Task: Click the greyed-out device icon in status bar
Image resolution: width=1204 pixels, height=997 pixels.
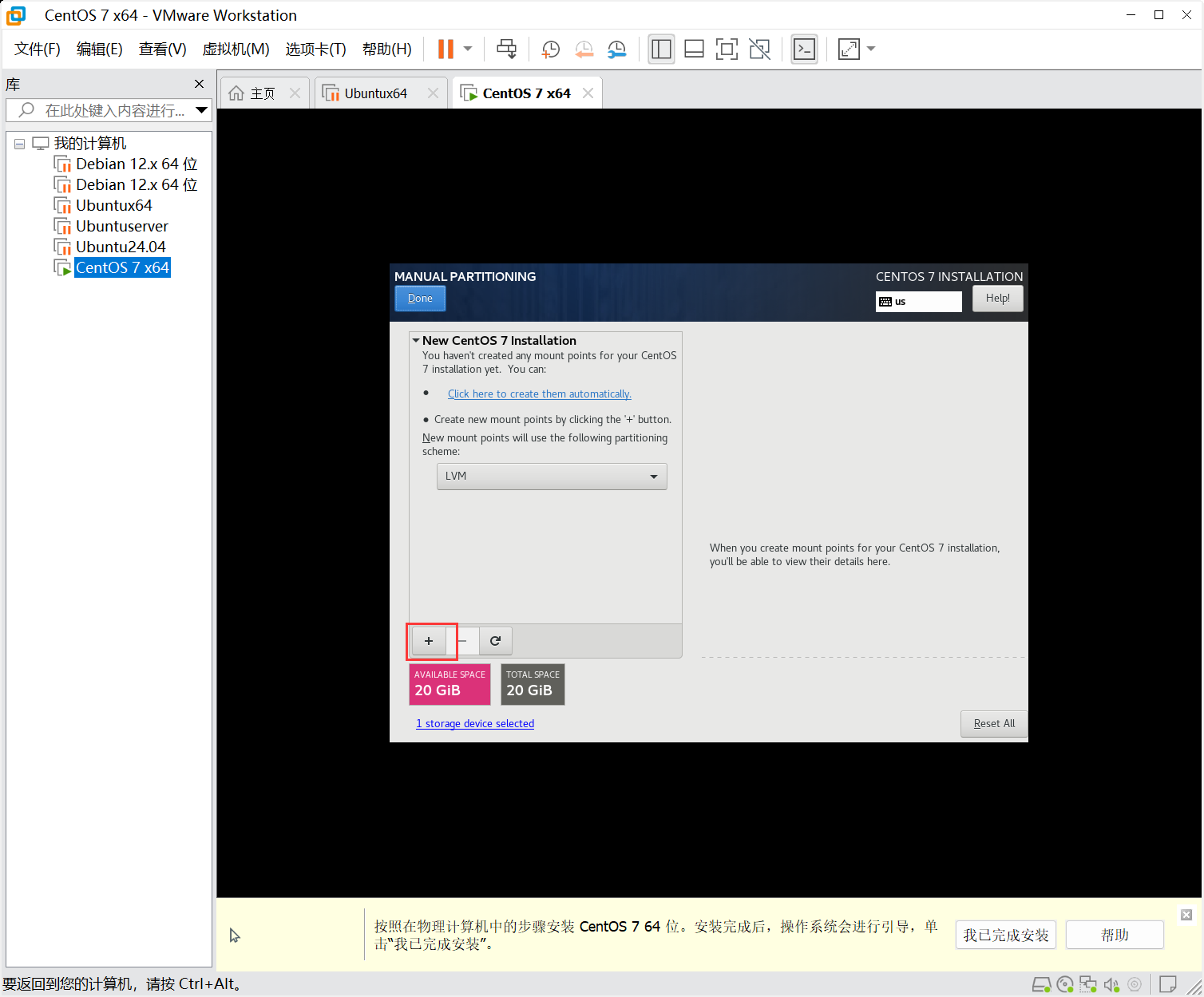Action: (x=1135, y=984)
